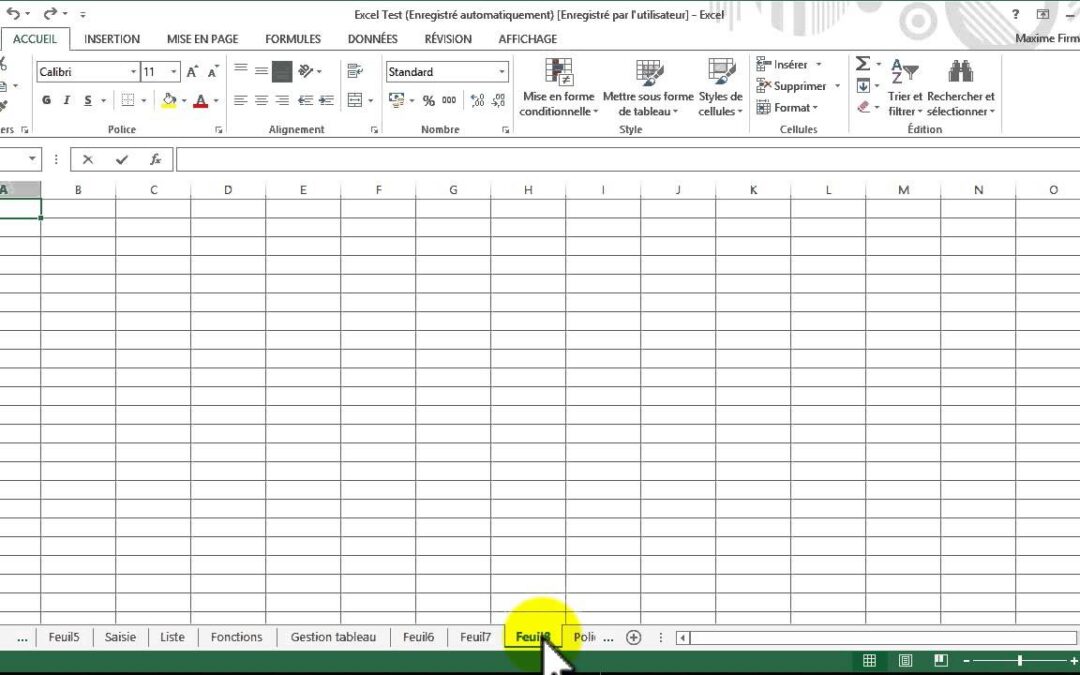Switch to the RÉVISION ribbon tab

(x=448, y=39)
